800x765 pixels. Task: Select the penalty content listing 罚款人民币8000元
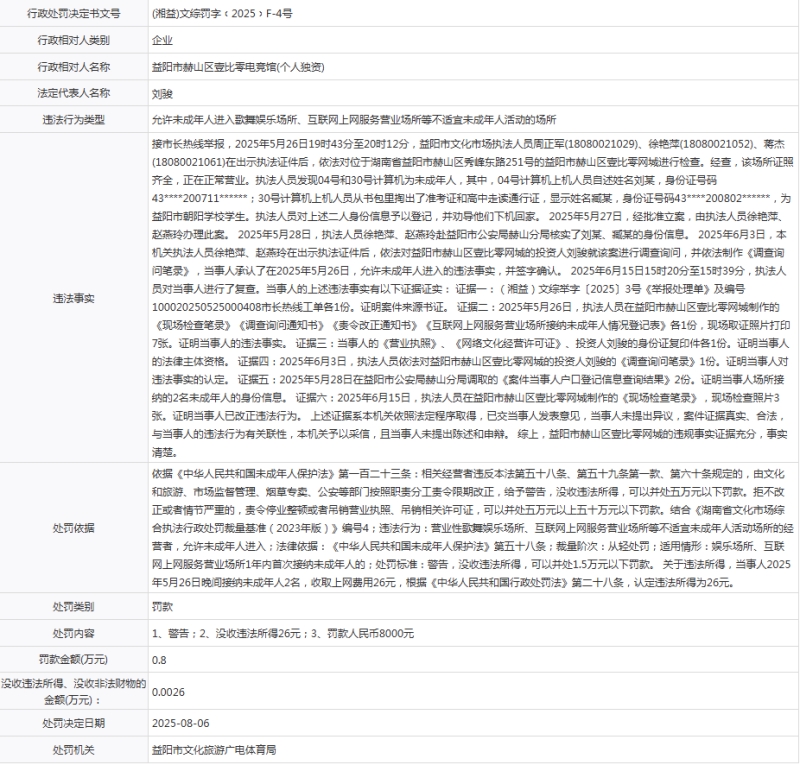(x=282, y=633)
